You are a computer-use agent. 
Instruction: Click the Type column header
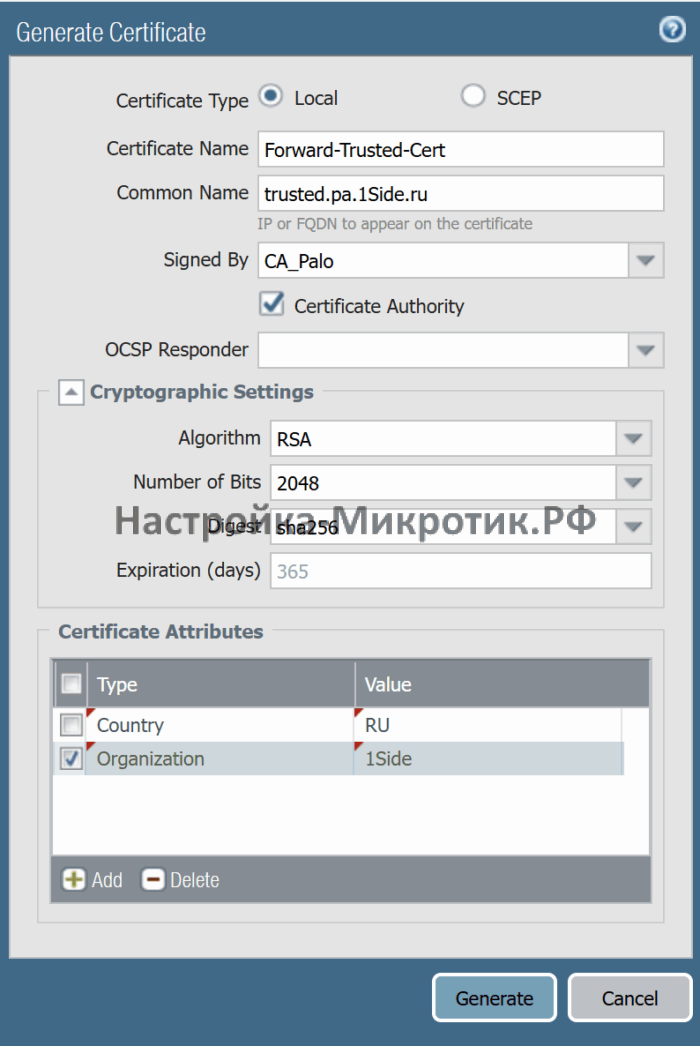pos(221,684)
